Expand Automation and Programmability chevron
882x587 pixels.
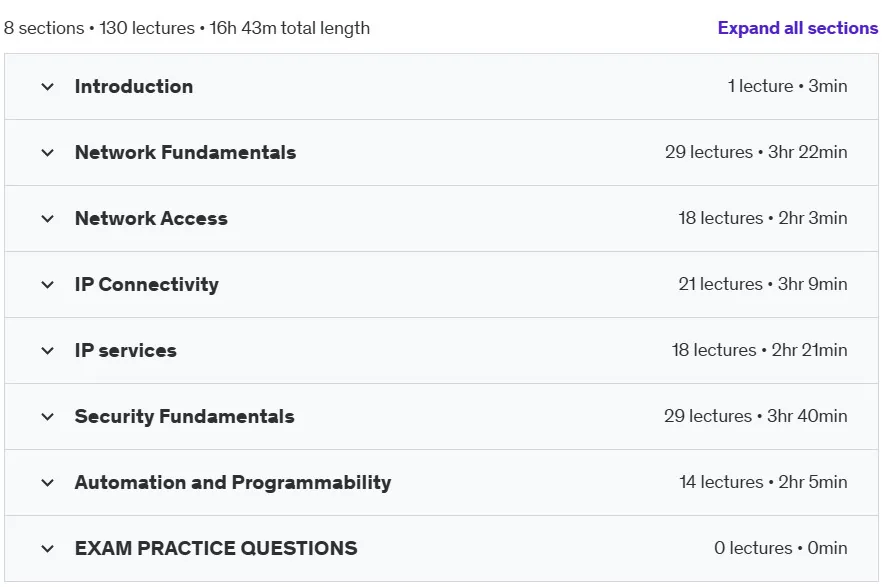coord(48,482)
